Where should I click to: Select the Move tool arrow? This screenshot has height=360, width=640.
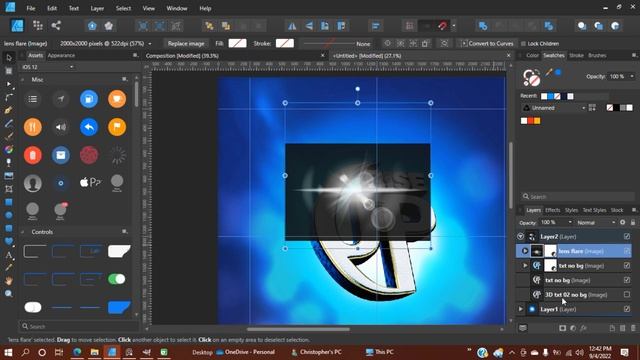[9, 58]
